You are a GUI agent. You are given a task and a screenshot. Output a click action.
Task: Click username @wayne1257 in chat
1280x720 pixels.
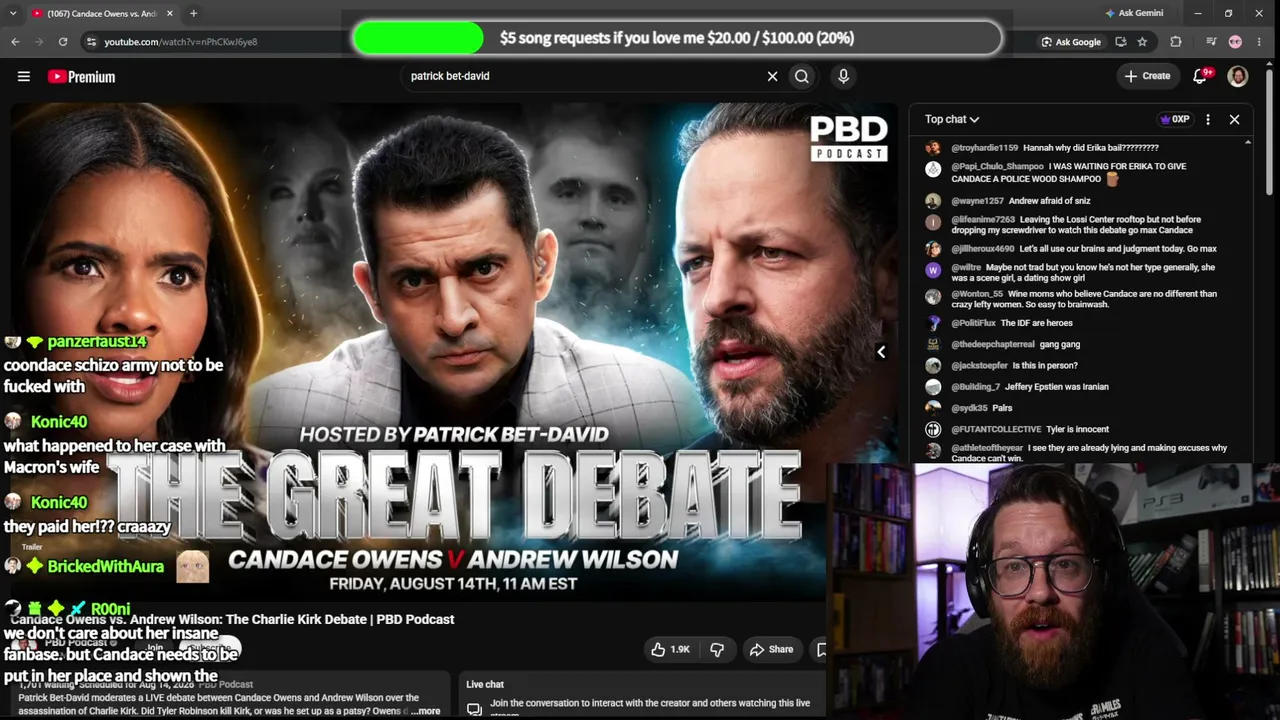point(976,201)
